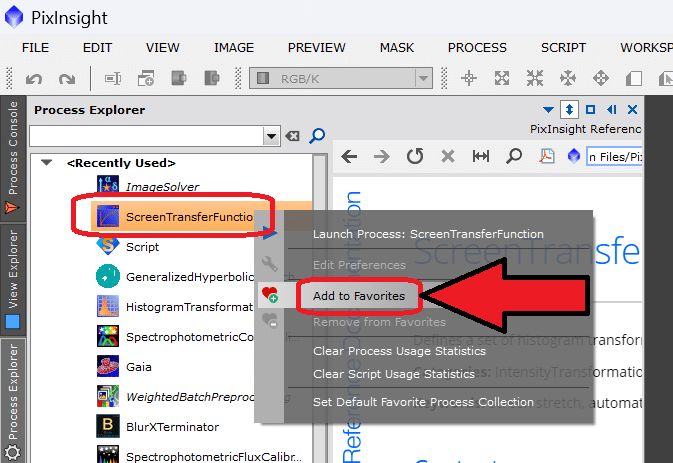Viewport: 673px width, 463px height.
Task: Click the Redo icon in the toolbar
Action: (x=67, y=79)
